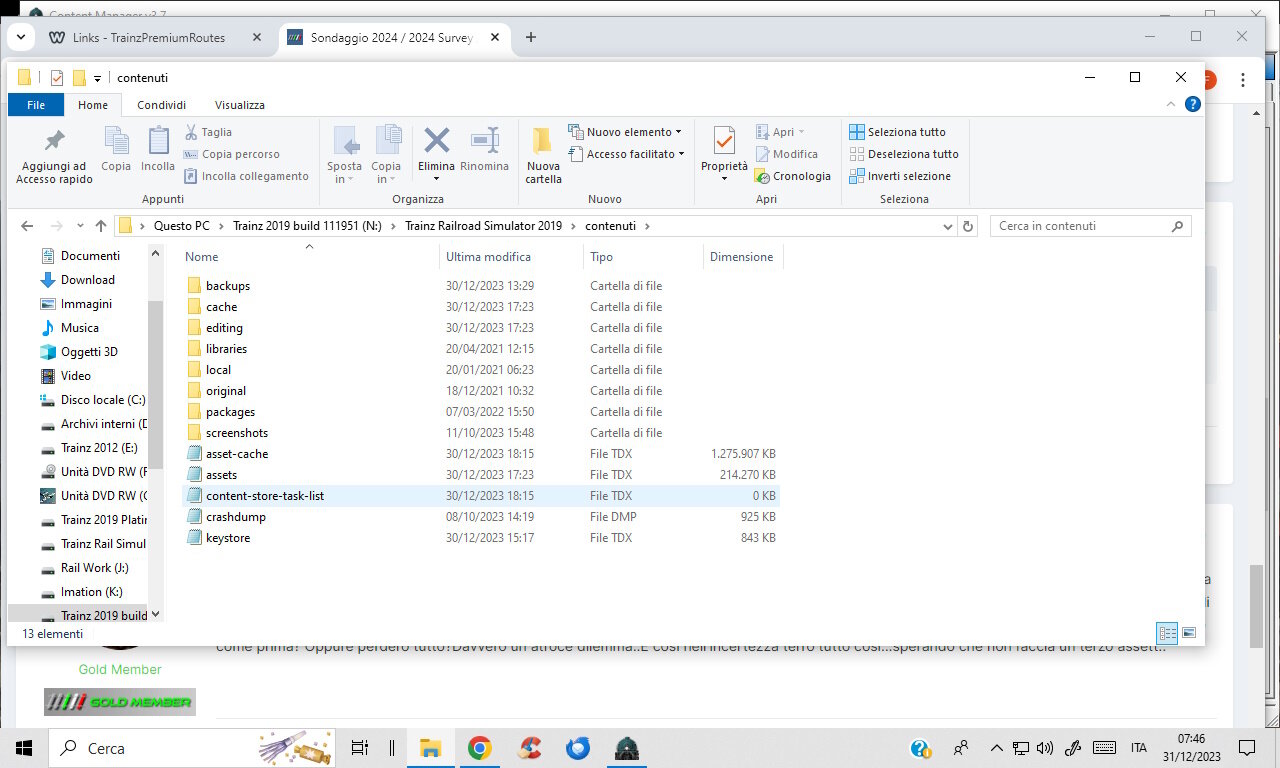Click Incolla collegamento in ribbon
The image size is (1280, 768).
pos(246,176)
